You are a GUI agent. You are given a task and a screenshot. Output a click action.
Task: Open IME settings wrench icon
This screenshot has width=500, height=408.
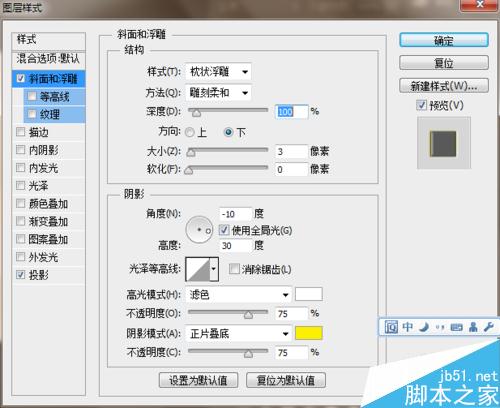(x=489, y=327)
